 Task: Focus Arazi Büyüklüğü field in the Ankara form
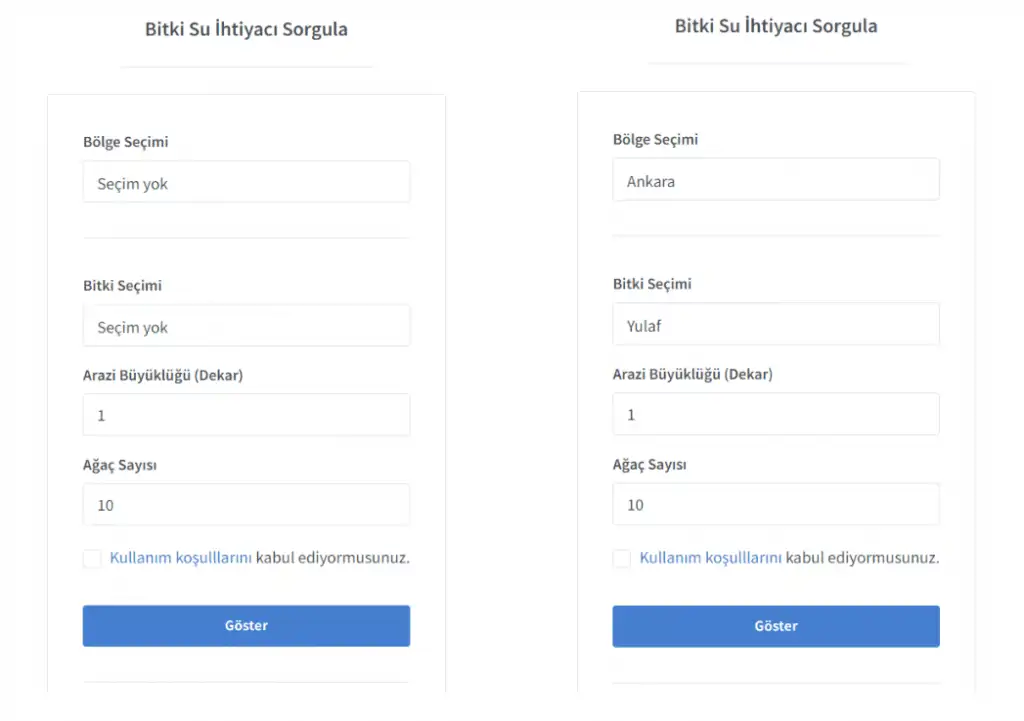coord(776,414)
